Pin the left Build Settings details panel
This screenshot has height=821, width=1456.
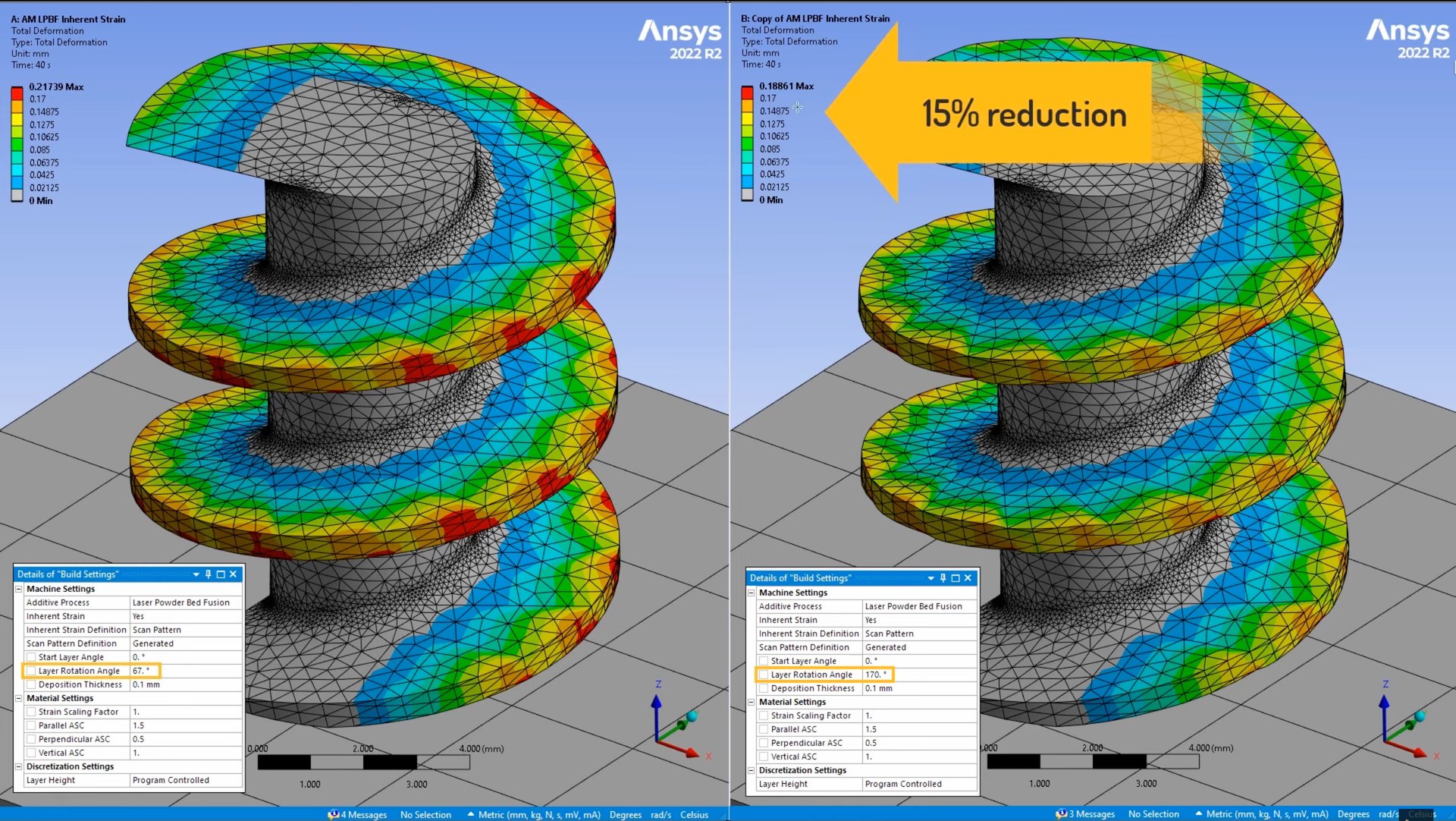click(208, 574)
